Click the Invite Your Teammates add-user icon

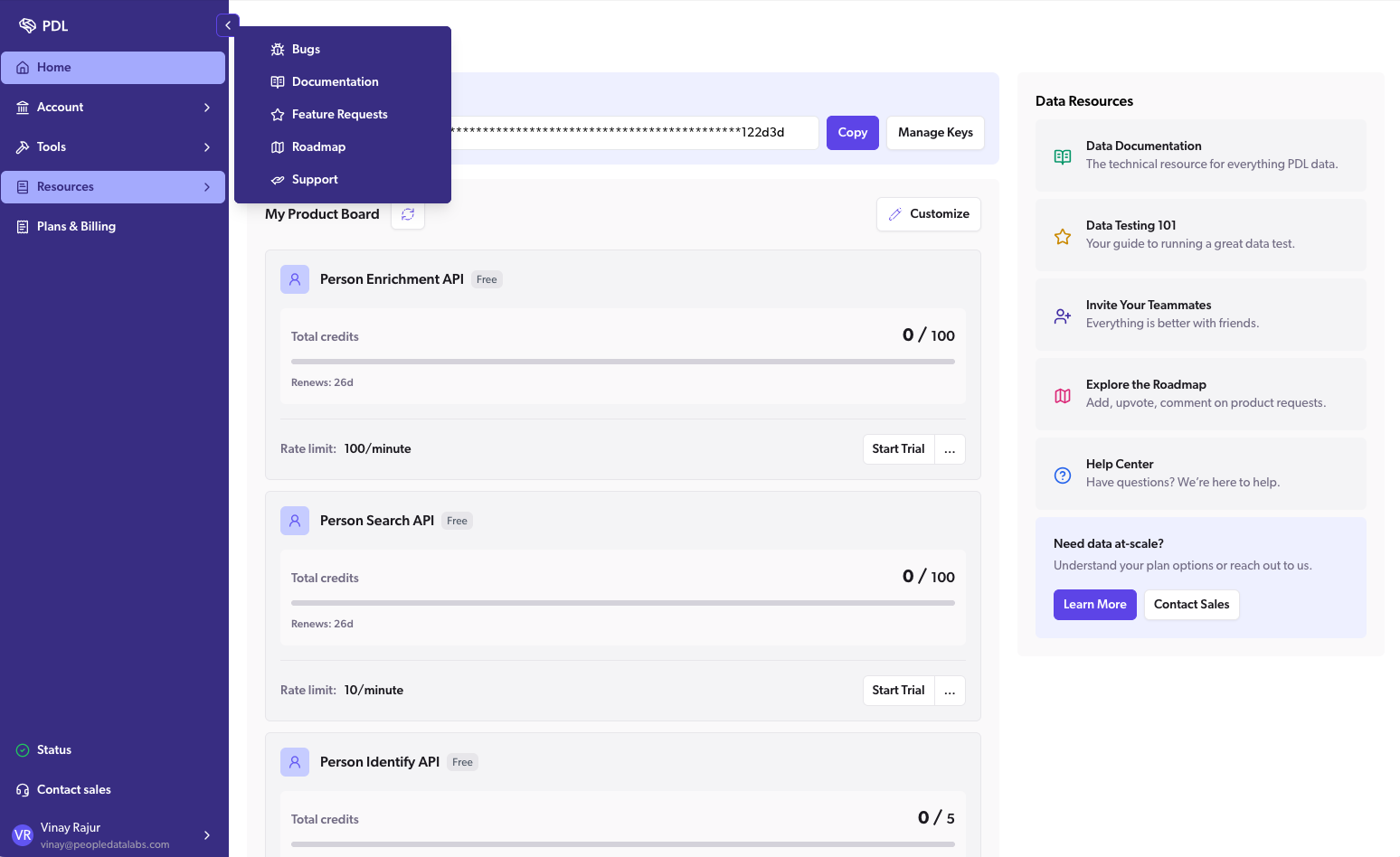point(1063,315)
